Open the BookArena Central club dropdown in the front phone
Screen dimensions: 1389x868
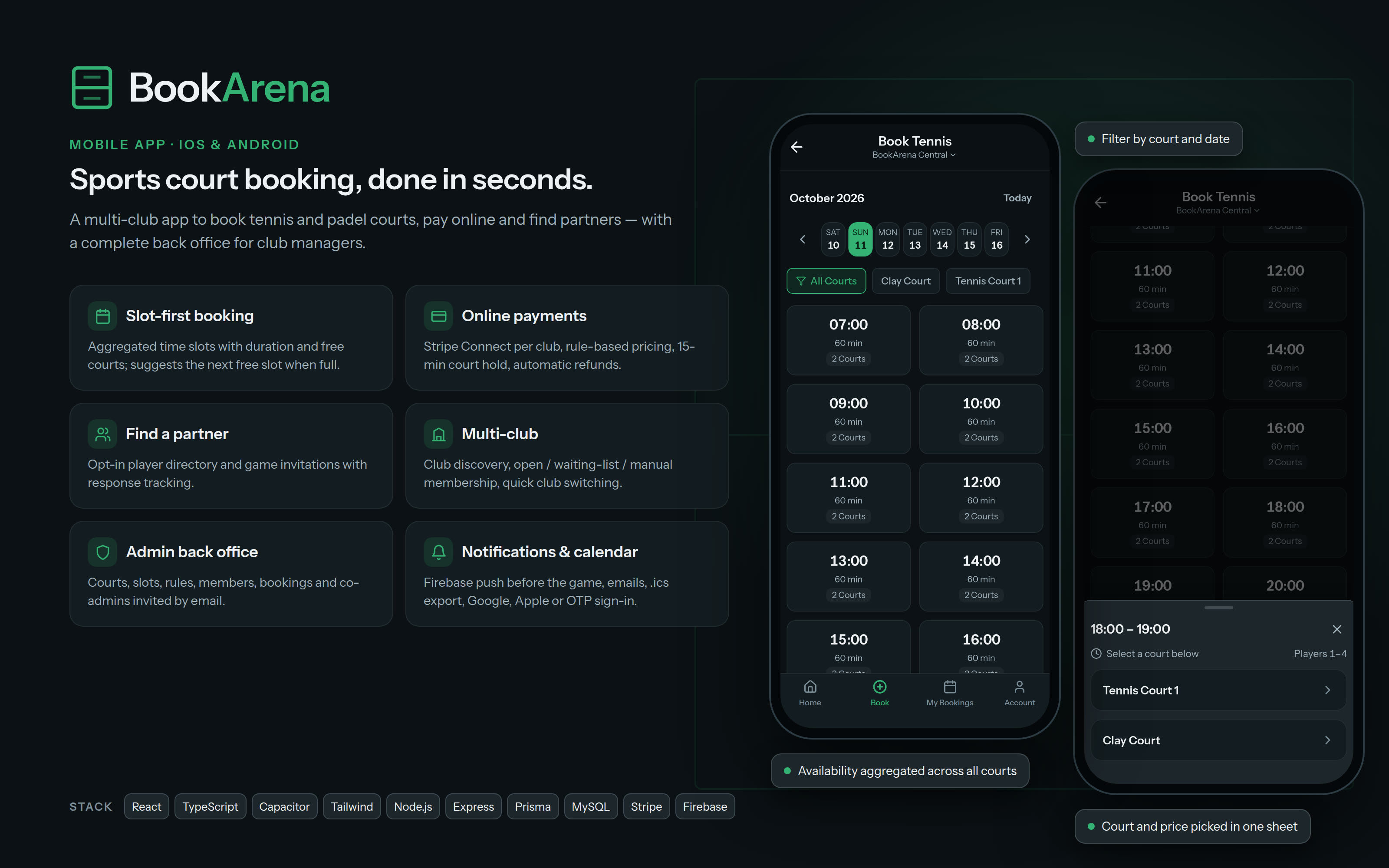[x=914, y=155]
